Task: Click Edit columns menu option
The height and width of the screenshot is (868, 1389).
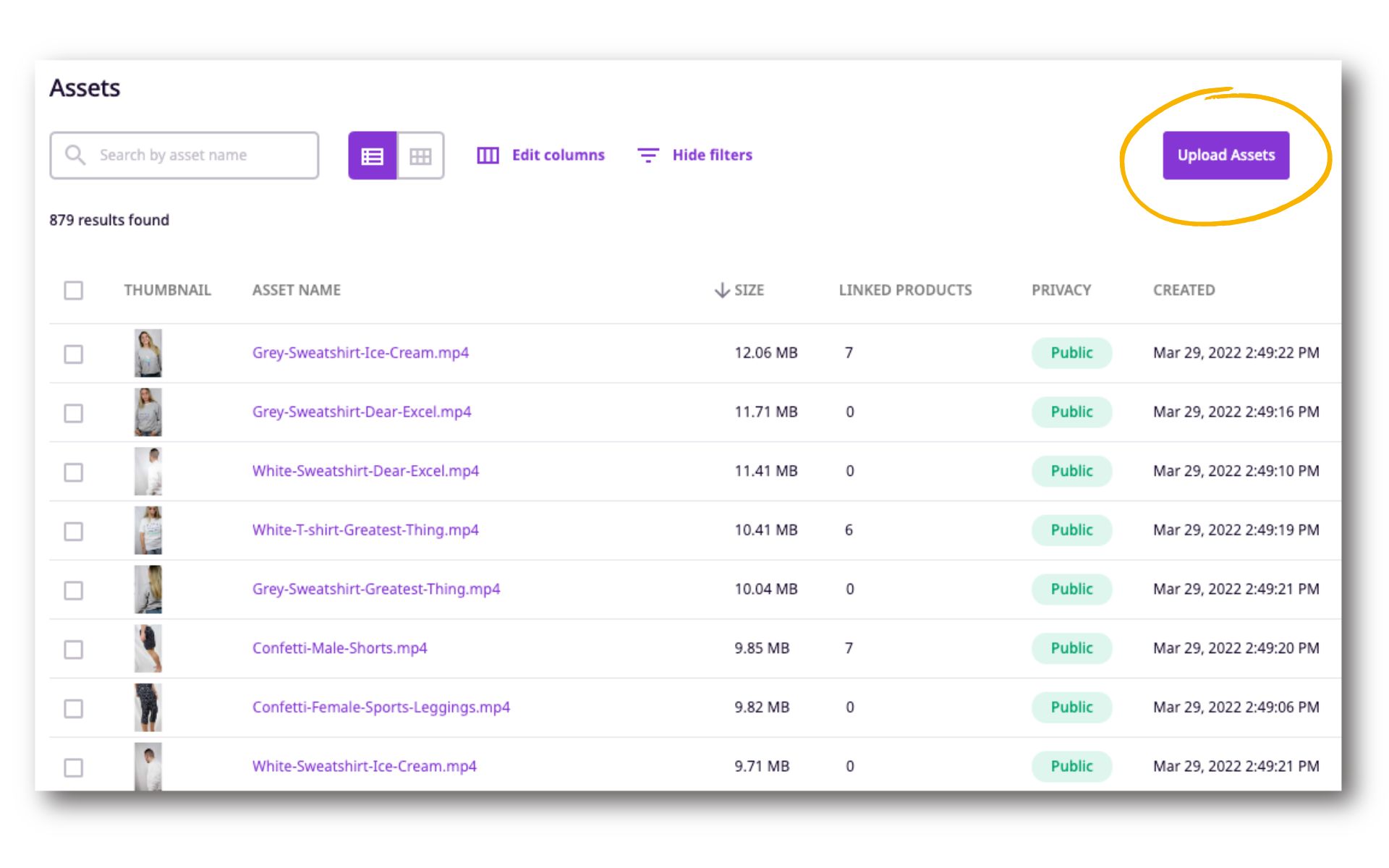Action: point(540,155)
